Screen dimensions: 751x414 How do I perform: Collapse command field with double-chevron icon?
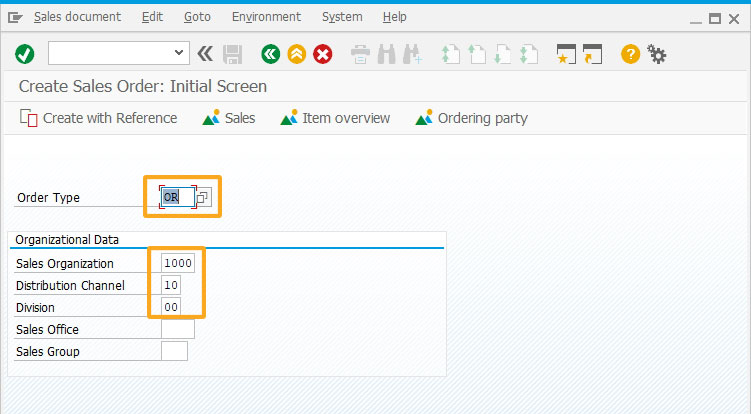click(205, 53)
